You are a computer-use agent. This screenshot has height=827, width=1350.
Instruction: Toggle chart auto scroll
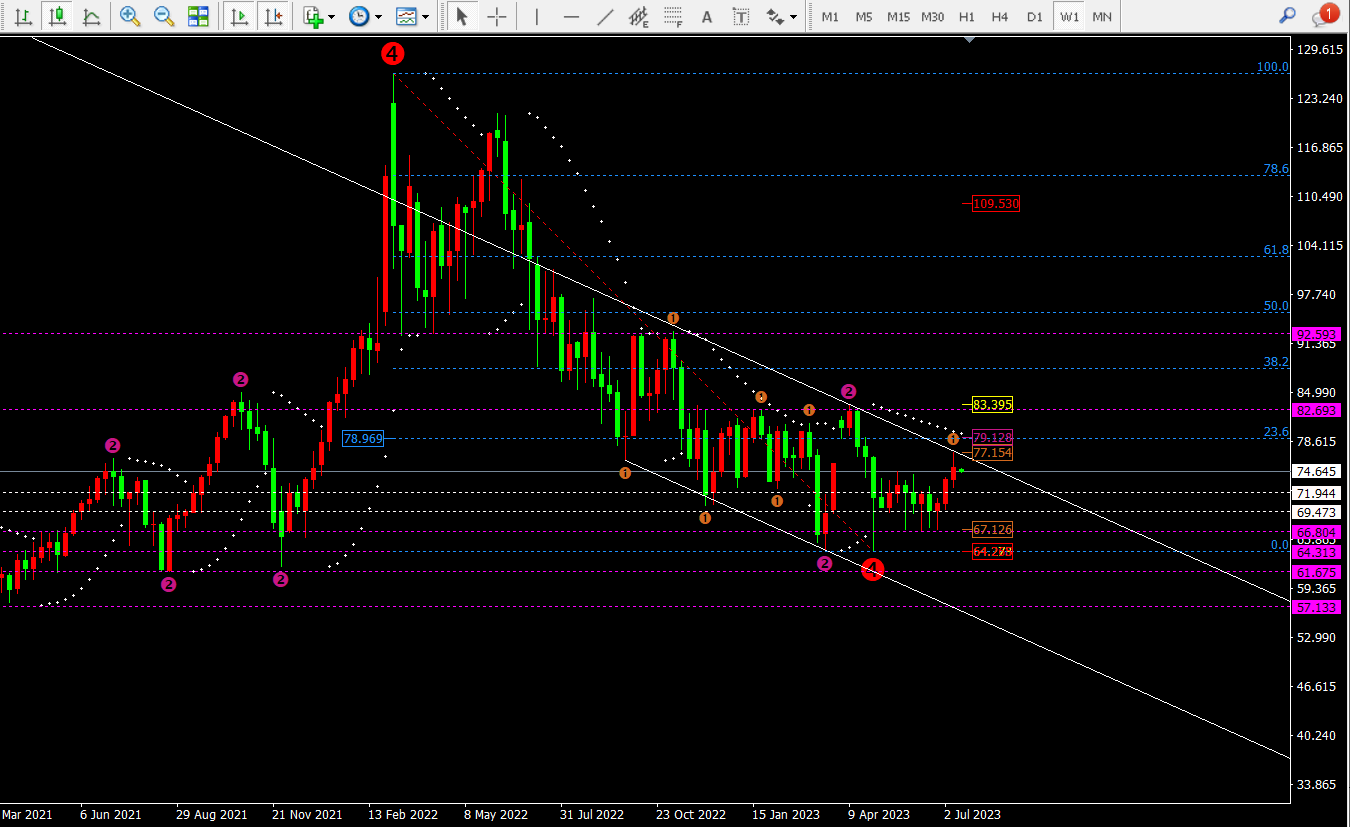pyautogui.click(x=238, y=16)
